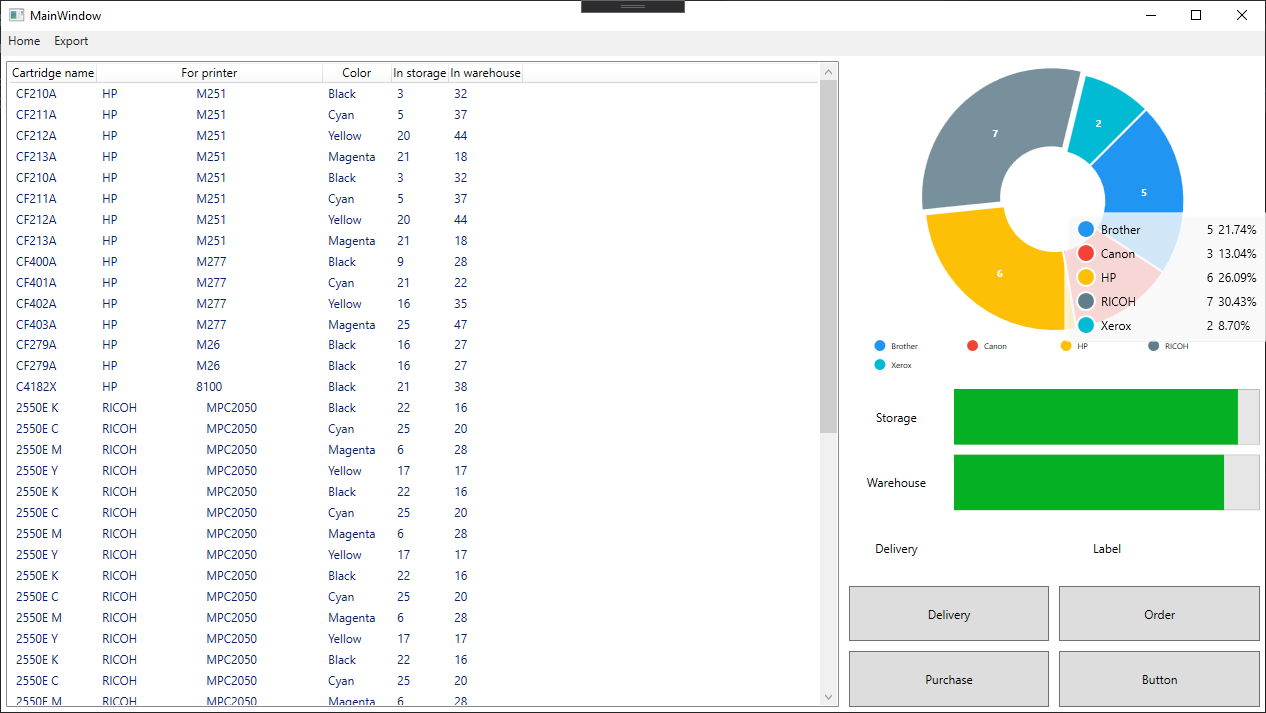Click the 30.43% RICOH percentage in tooltip
Screen dimensions: 1266x713
click(1237, 301)
